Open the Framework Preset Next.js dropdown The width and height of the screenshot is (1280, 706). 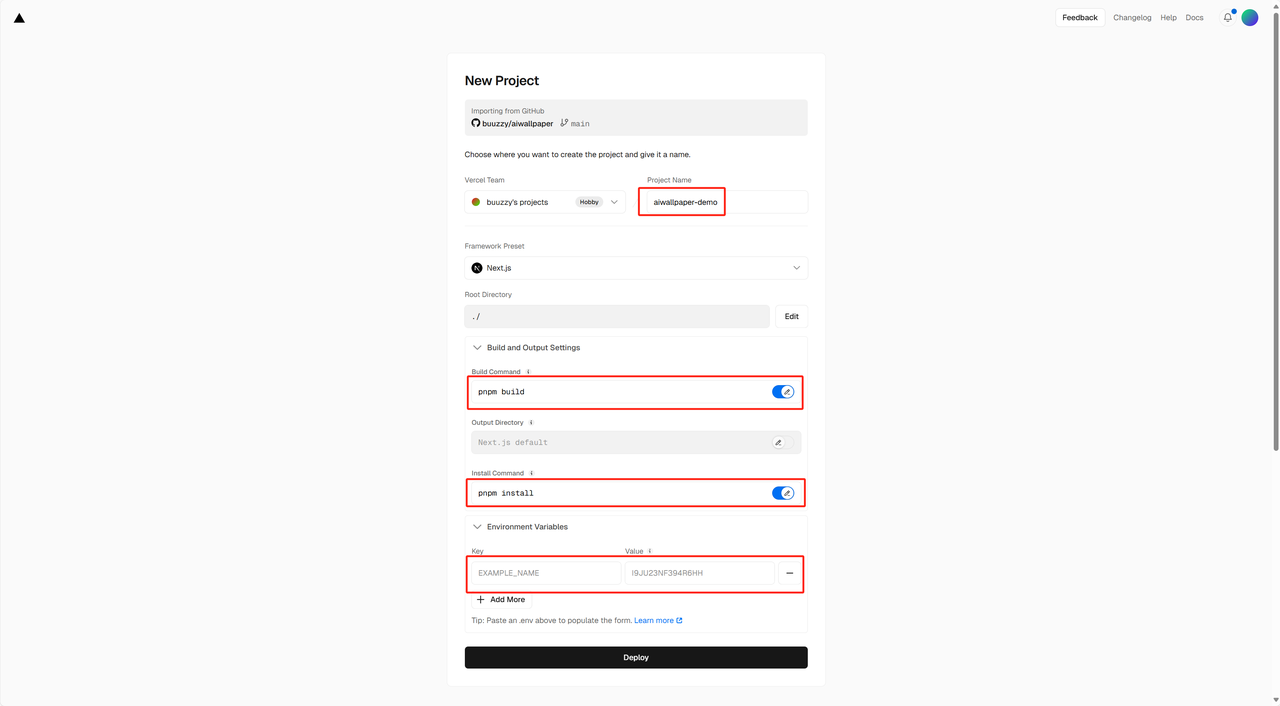(x=636, y=268)
